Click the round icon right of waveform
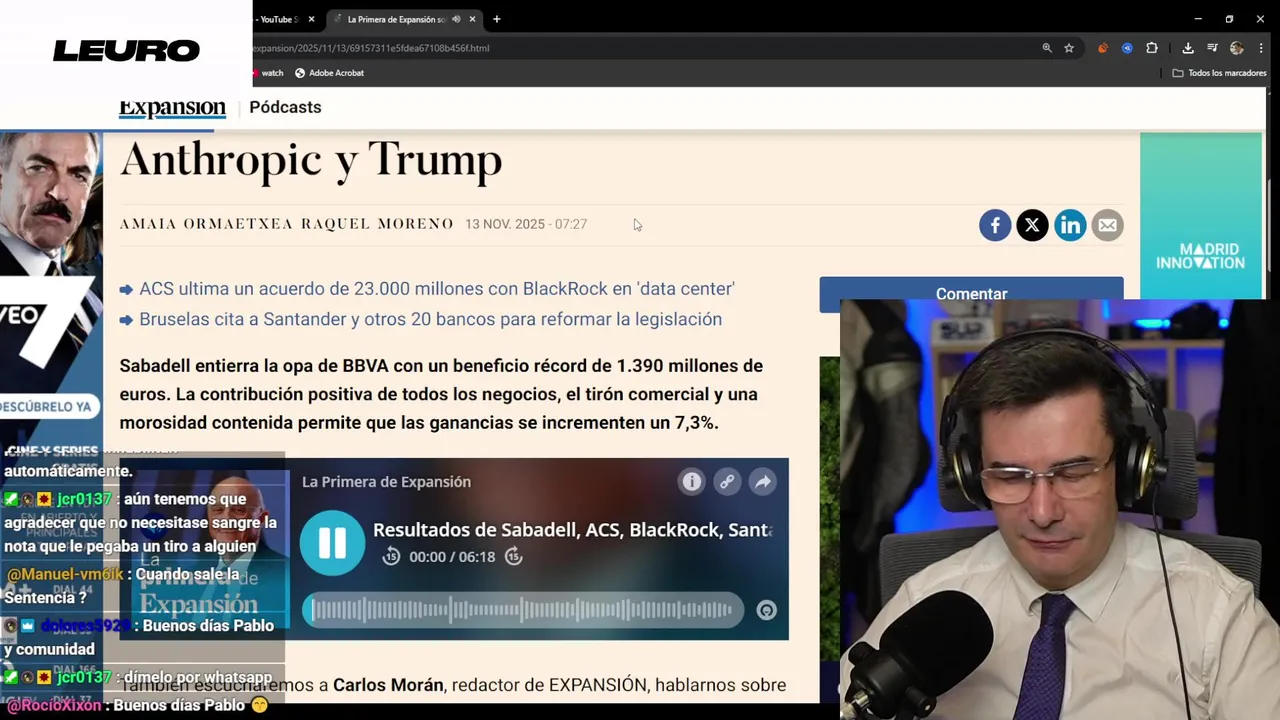 [x=766, y=611]
